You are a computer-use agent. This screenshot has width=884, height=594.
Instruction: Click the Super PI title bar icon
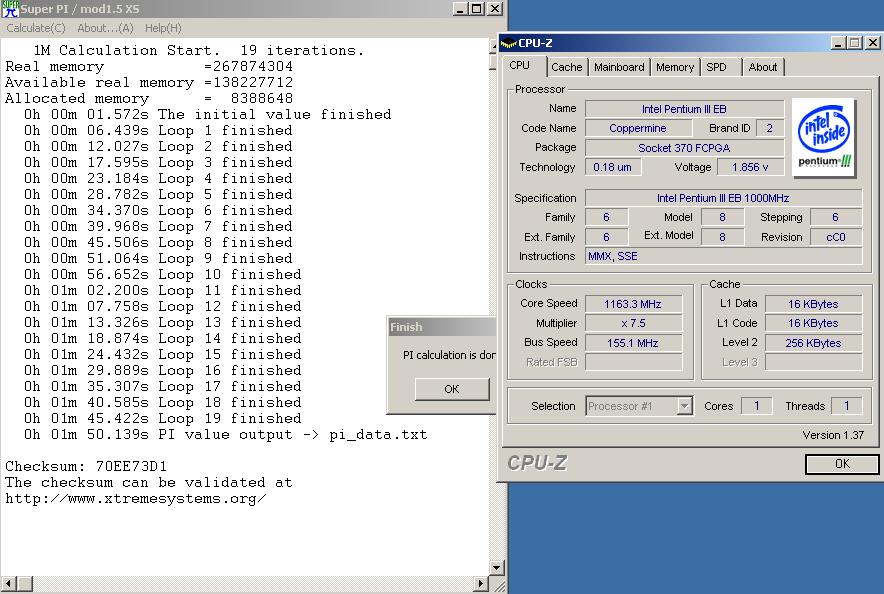coord(10,8)
